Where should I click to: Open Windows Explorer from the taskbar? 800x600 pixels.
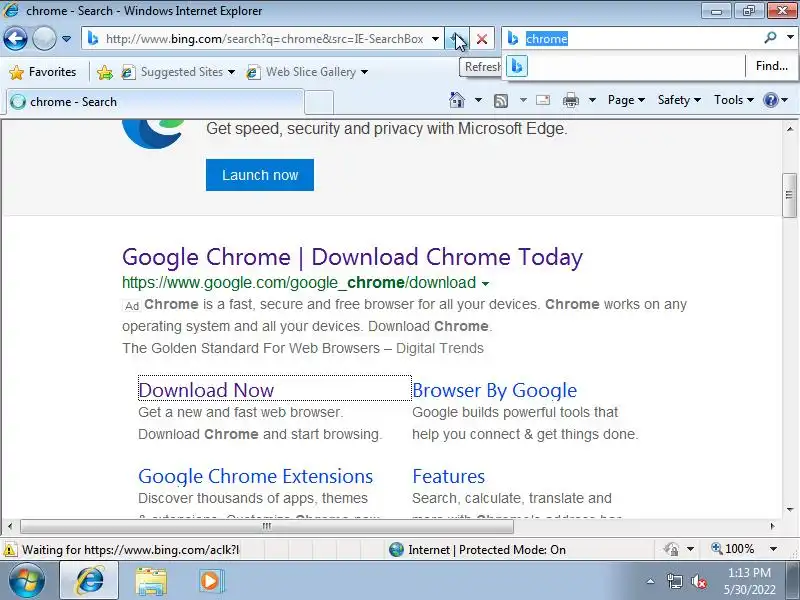tap(150, 581)
